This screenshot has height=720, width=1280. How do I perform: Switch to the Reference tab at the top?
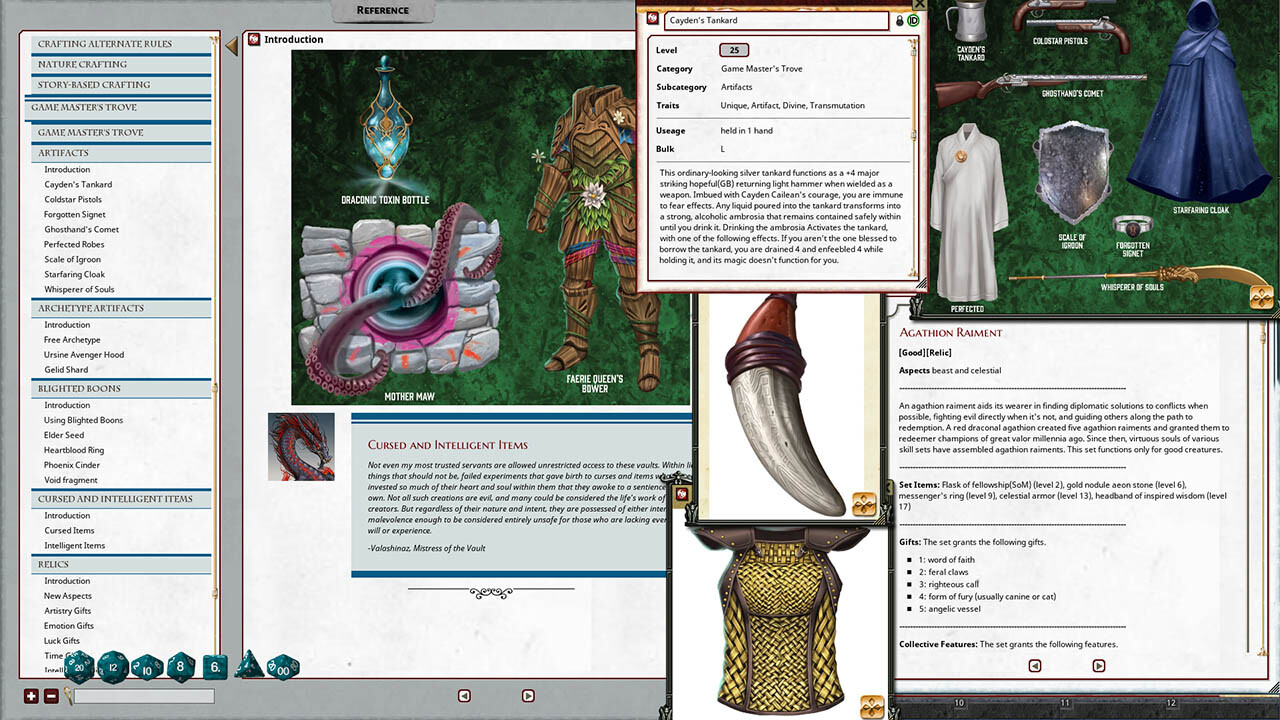(x=383, y=9)
